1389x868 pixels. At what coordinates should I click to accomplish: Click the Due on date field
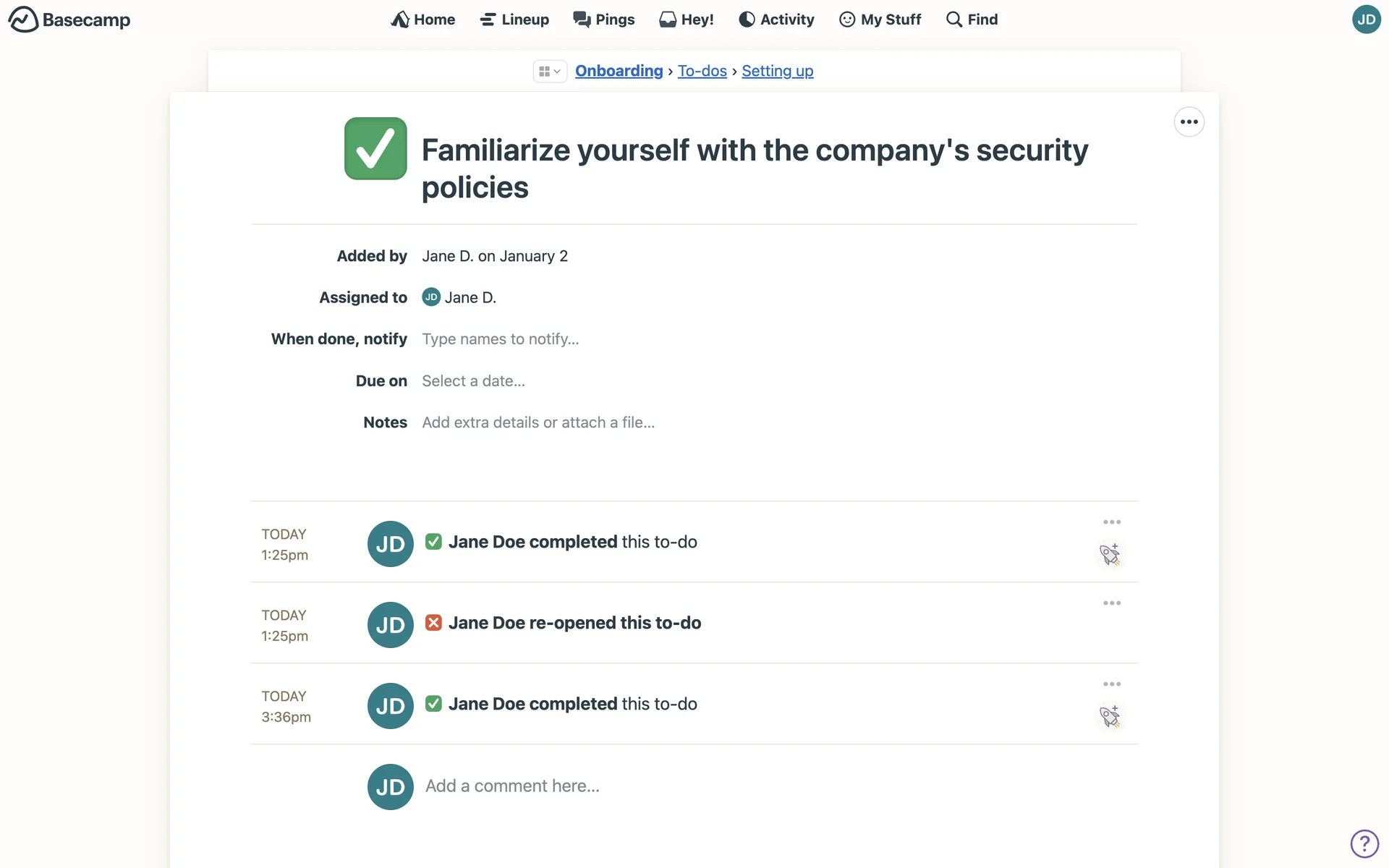pyautogui.click(x=473, y=381)
